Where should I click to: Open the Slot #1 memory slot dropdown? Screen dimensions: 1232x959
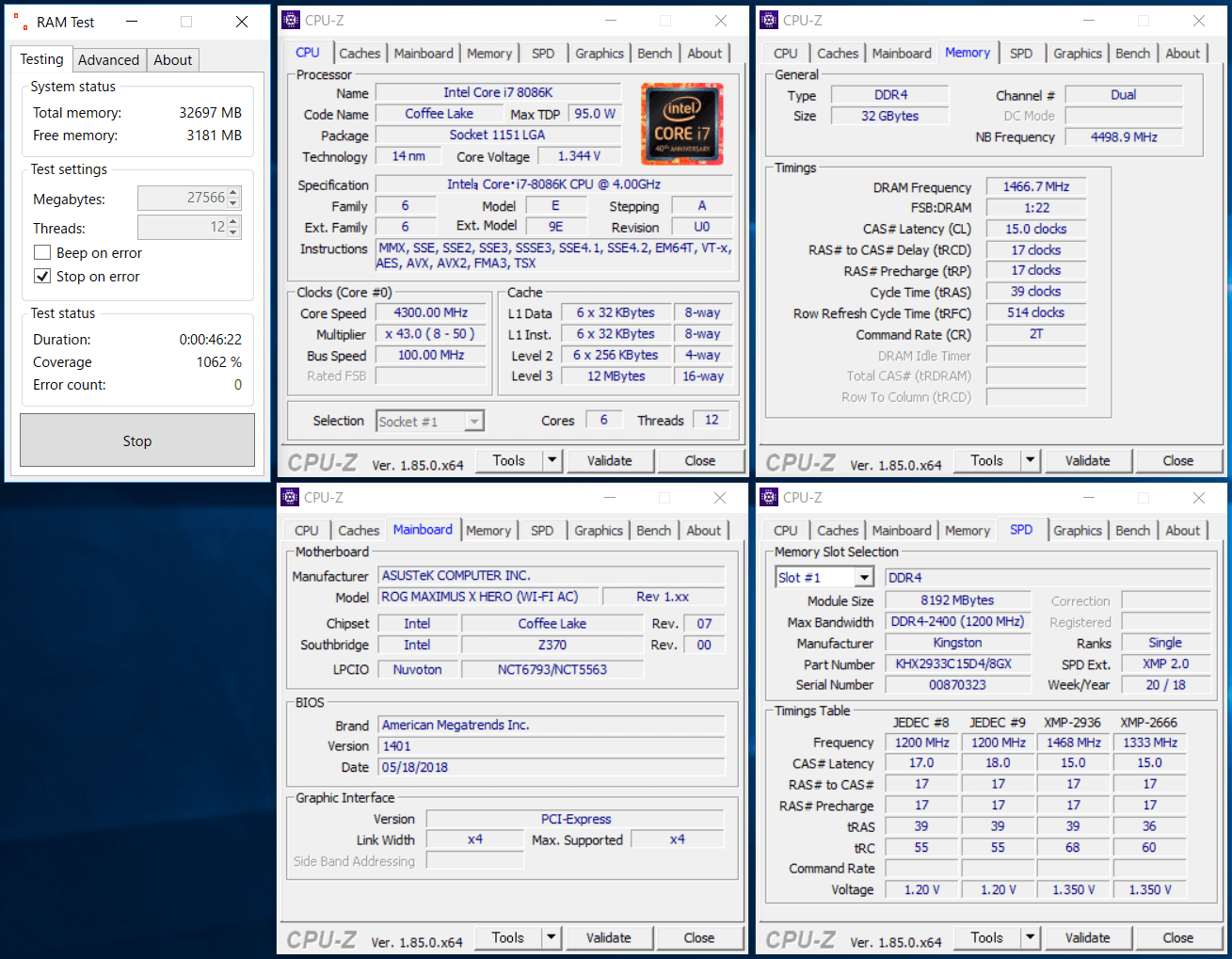point(864,577)
